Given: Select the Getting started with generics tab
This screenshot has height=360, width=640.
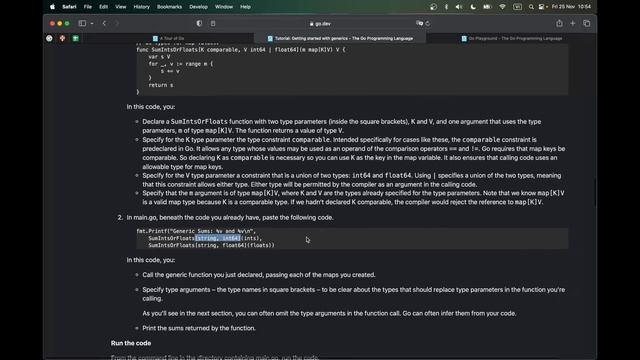Looking at the screenshot, I should tap(340, 38).
